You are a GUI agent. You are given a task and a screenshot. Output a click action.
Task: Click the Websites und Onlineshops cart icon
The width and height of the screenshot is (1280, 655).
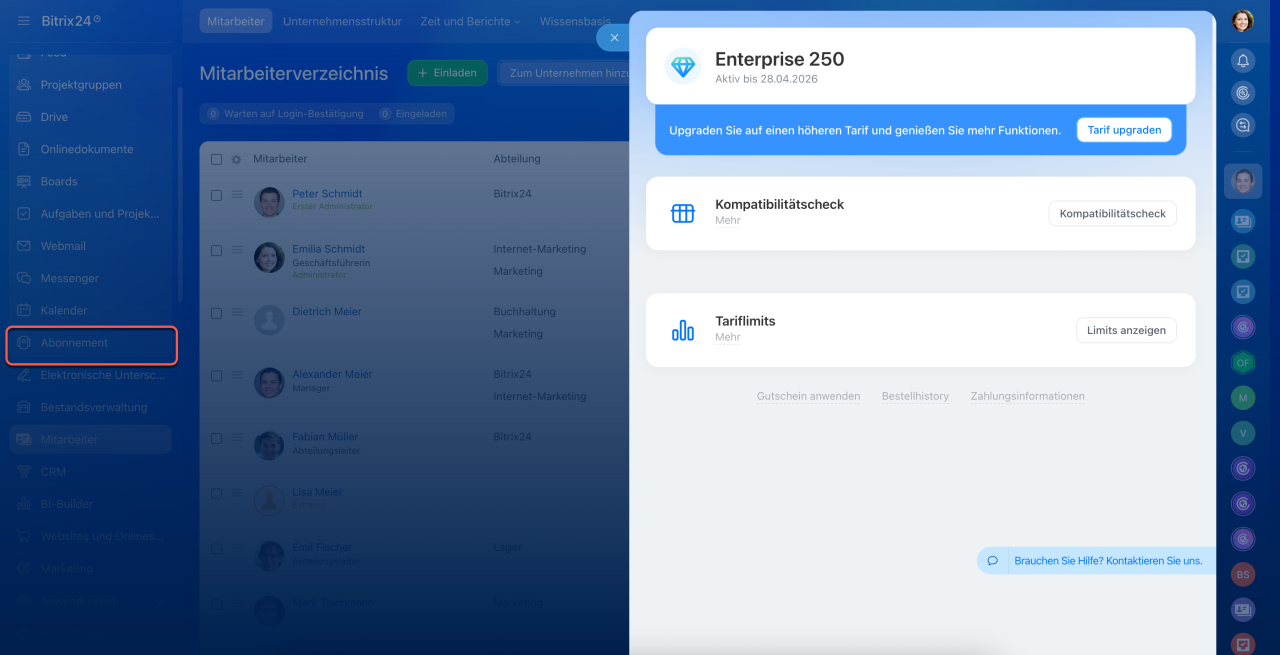tap(24, 536)
